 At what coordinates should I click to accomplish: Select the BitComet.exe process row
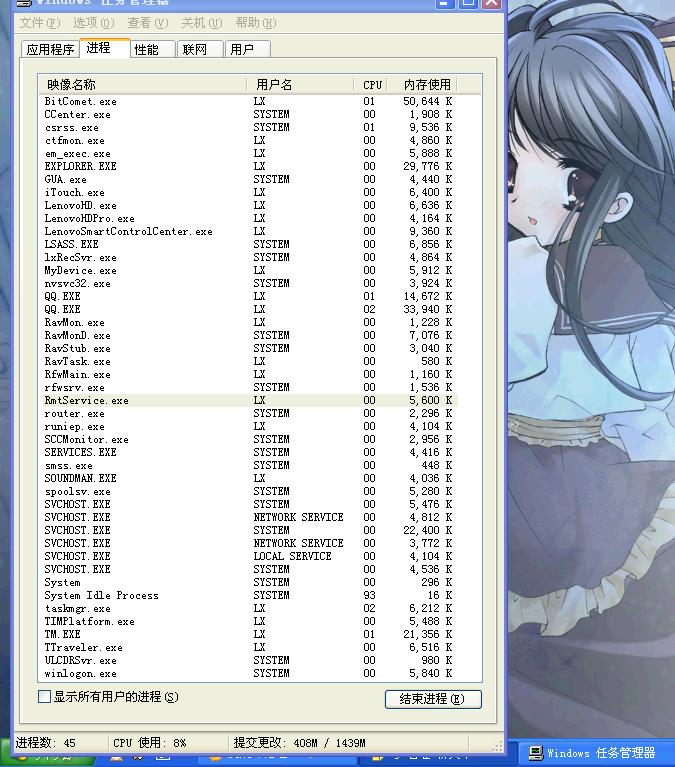pyautogui.click(x=248, y=101)
